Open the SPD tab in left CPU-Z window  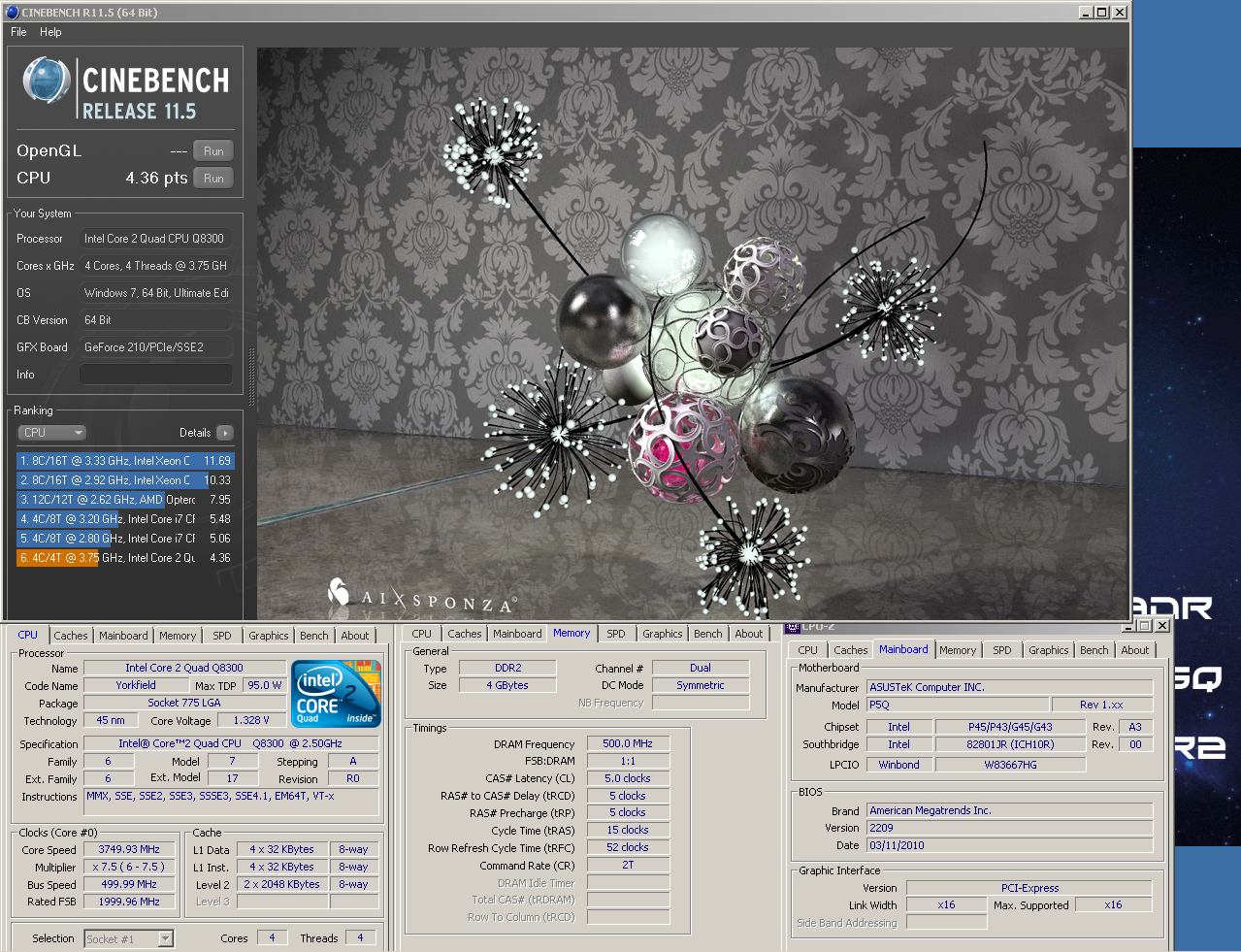[x=222, y=636]
